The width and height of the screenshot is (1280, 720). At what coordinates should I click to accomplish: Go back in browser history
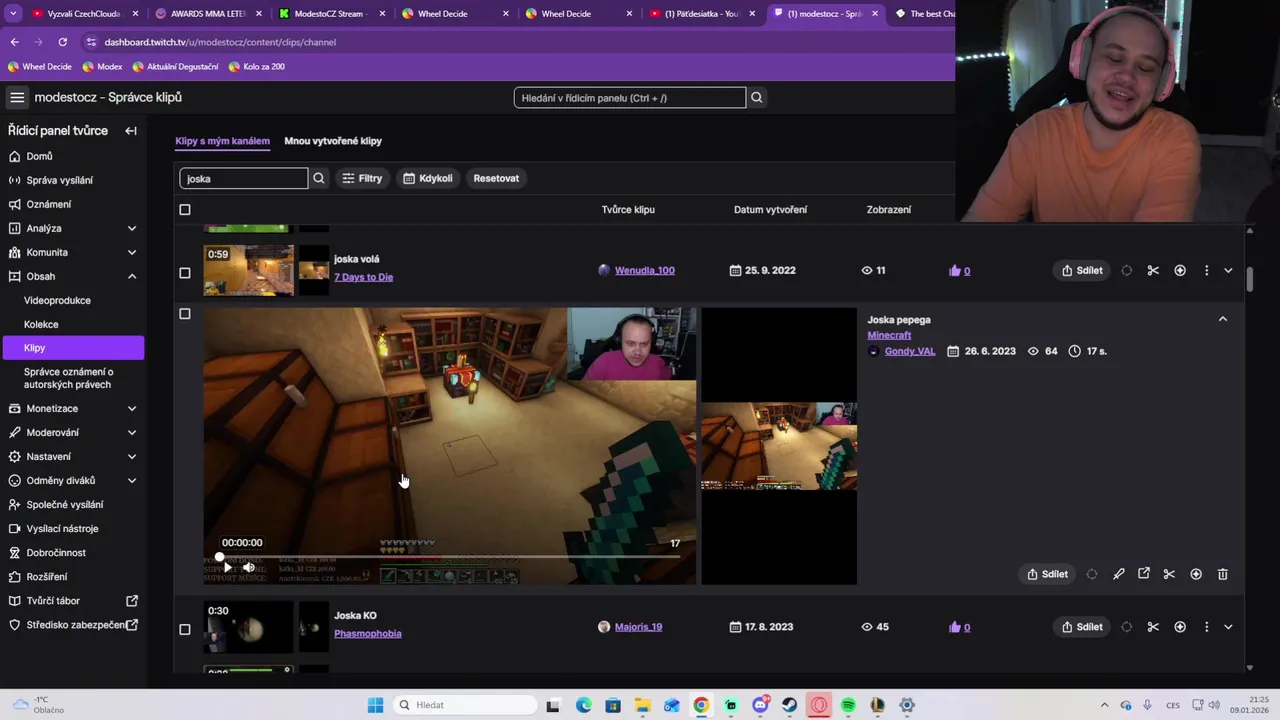click(14, 42)
